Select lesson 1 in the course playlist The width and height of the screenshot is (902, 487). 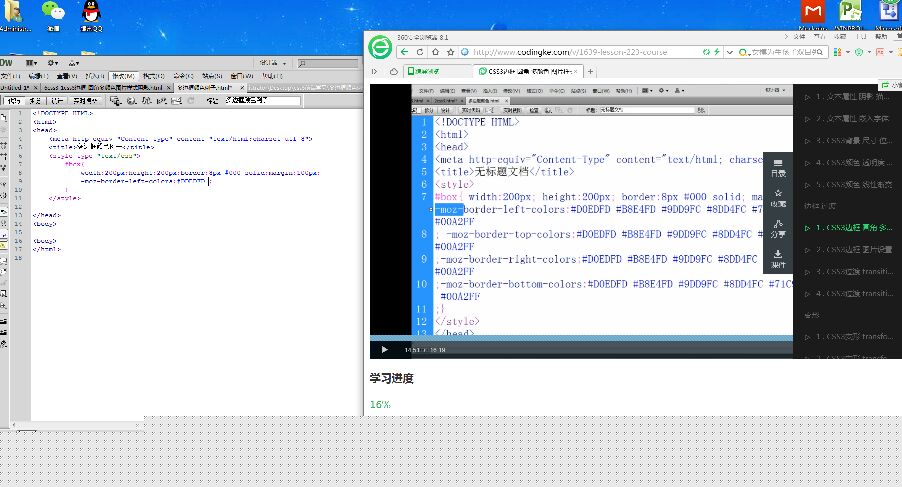pyautogui.click(x=850, y=97)
